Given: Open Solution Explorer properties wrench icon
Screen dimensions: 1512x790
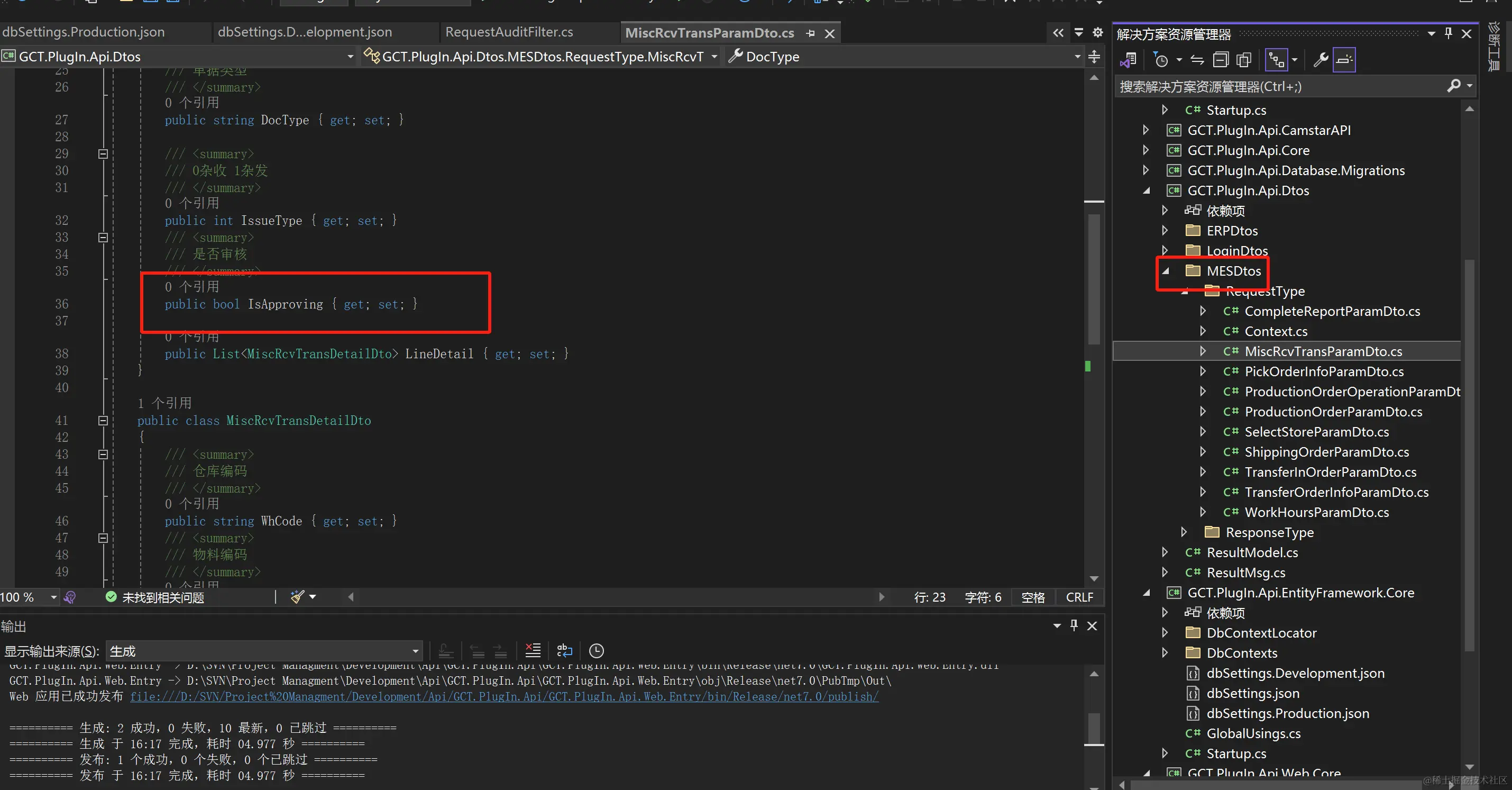Looking at the screenshot, I should 1321,60.
